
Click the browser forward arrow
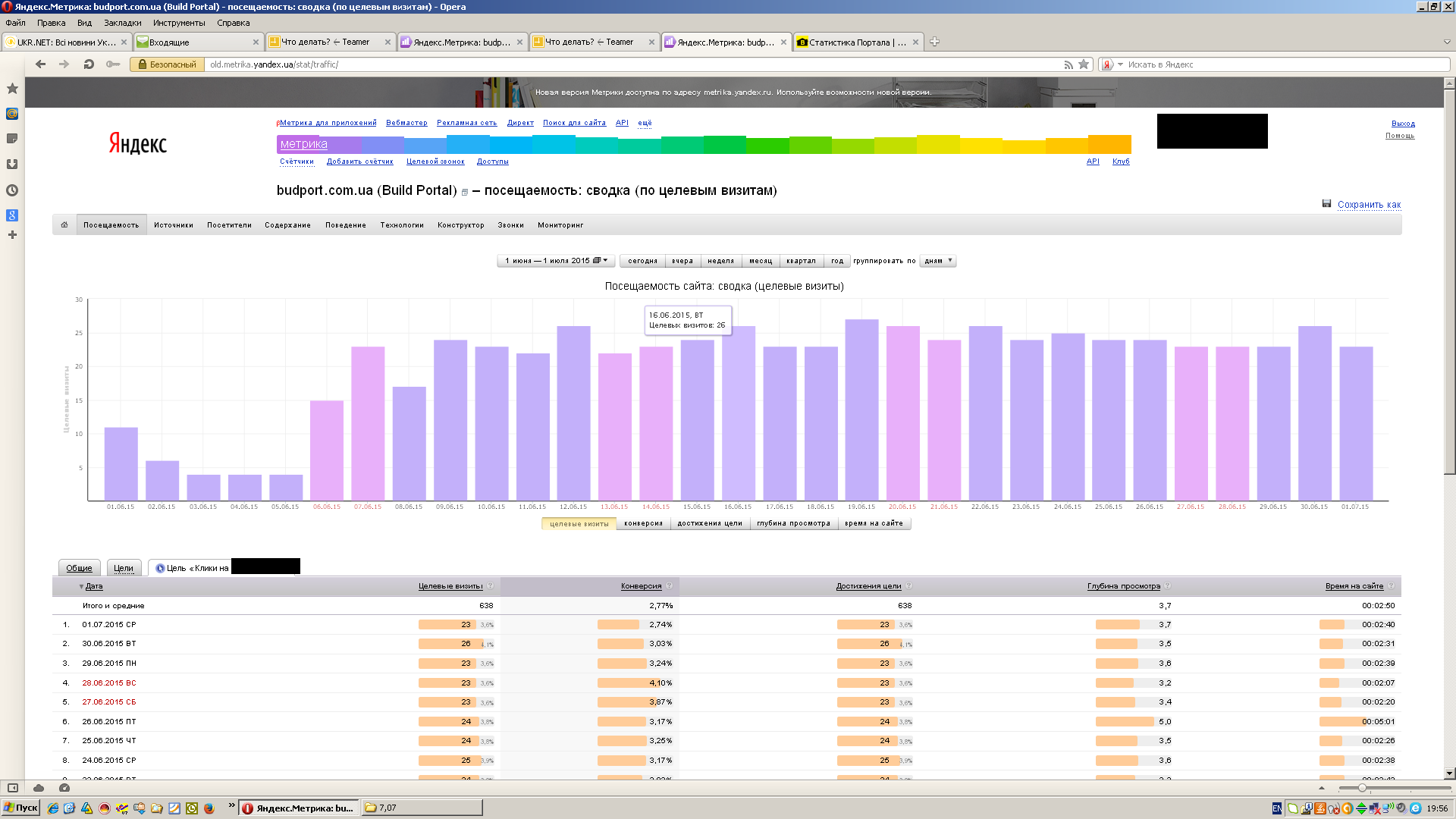point(64,64)
